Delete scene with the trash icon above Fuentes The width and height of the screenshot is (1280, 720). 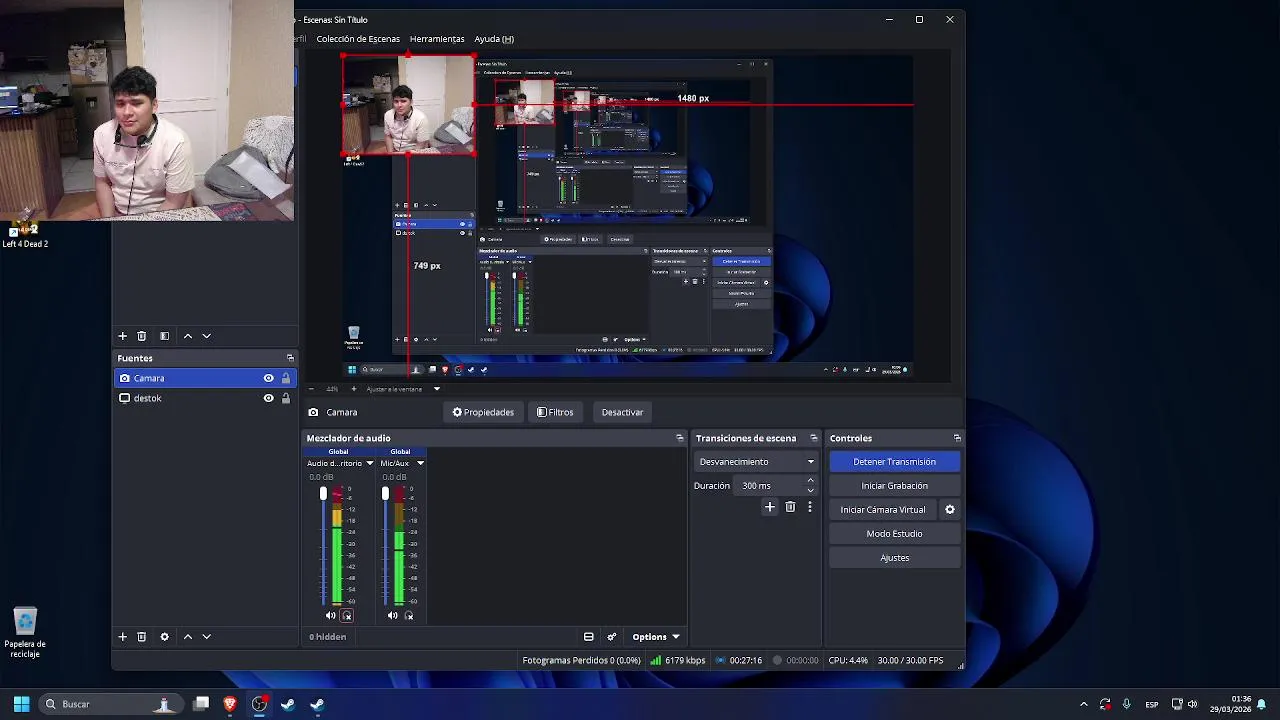coord(141,336)
